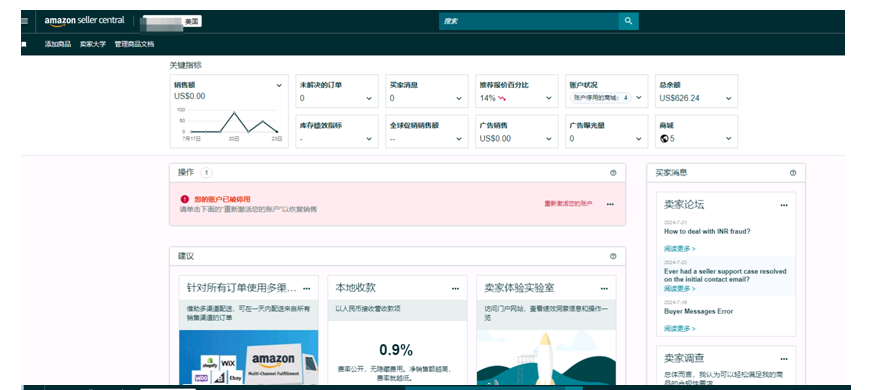886x390 pixels.
Task: Open 添加商品 in the top navigation
Action: click(58, 44)
